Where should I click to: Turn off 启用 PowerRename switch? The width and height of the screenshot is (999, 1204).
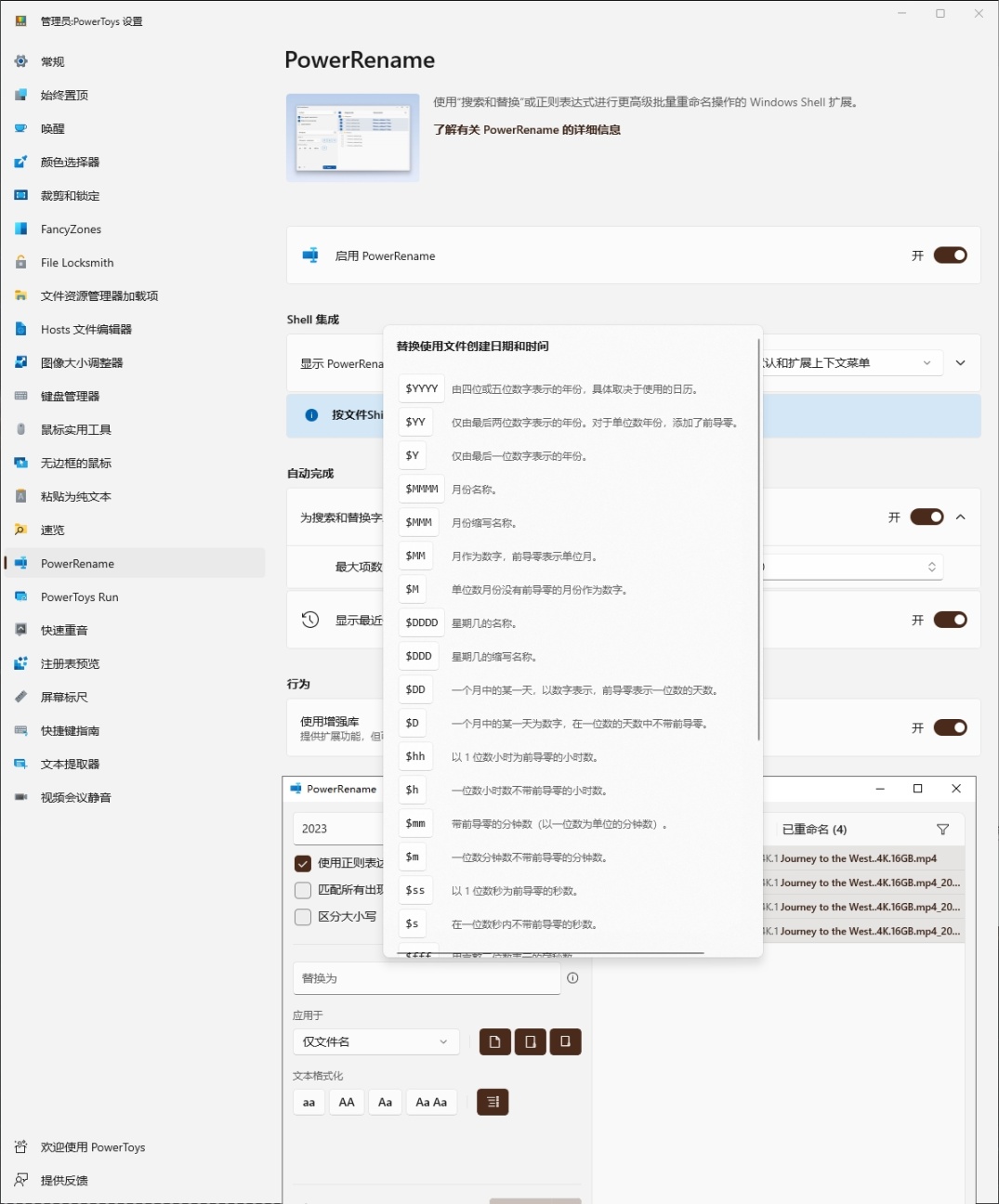950,255
